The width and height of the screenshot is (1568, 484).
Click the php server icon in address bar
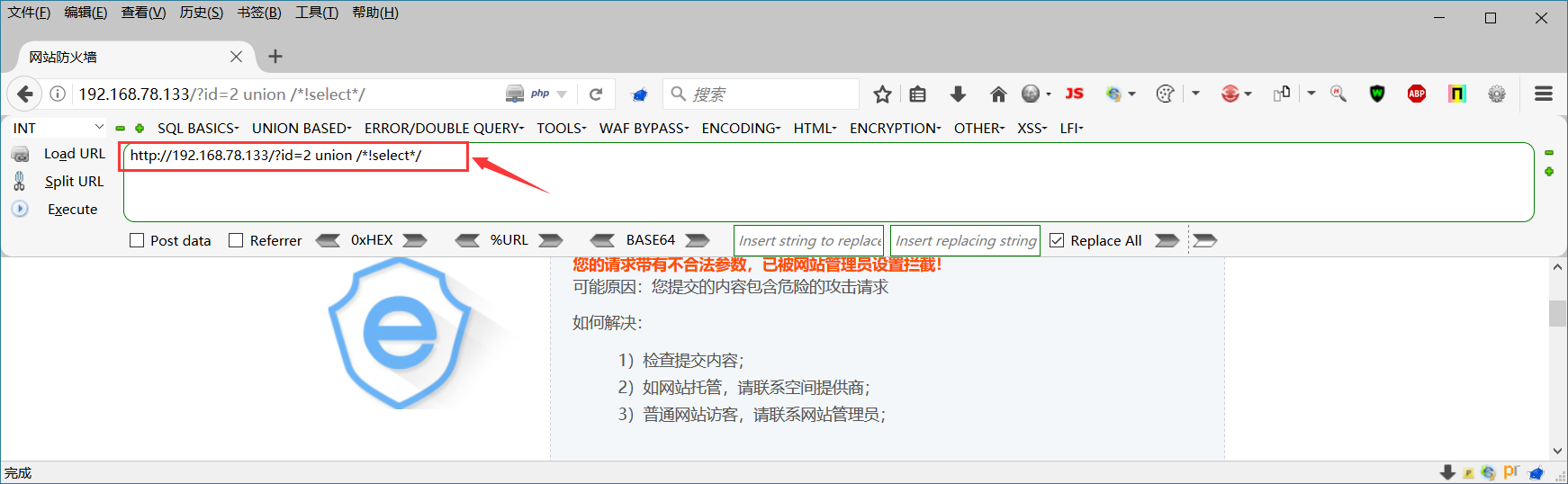pyautogui.click(x=515, y=94)
